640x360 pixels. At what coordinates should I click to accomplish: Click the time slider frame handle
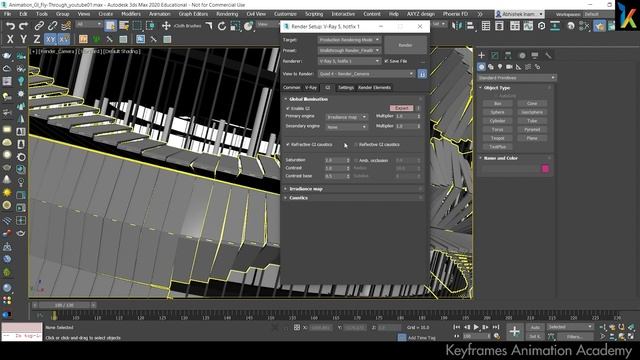tap(64, 305)
